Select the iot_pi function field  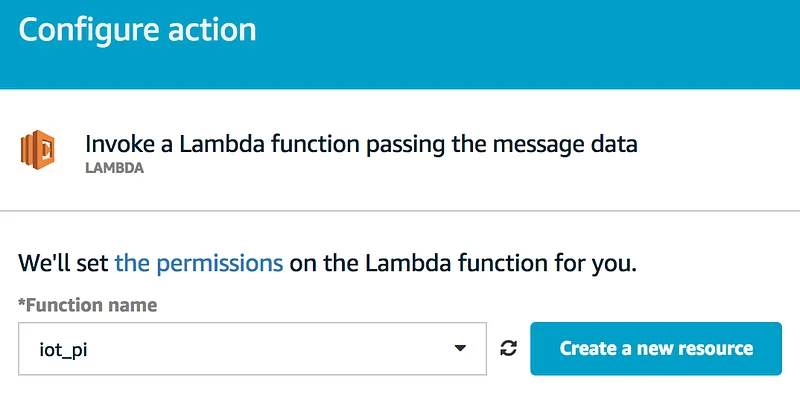[x=252, y=349]
